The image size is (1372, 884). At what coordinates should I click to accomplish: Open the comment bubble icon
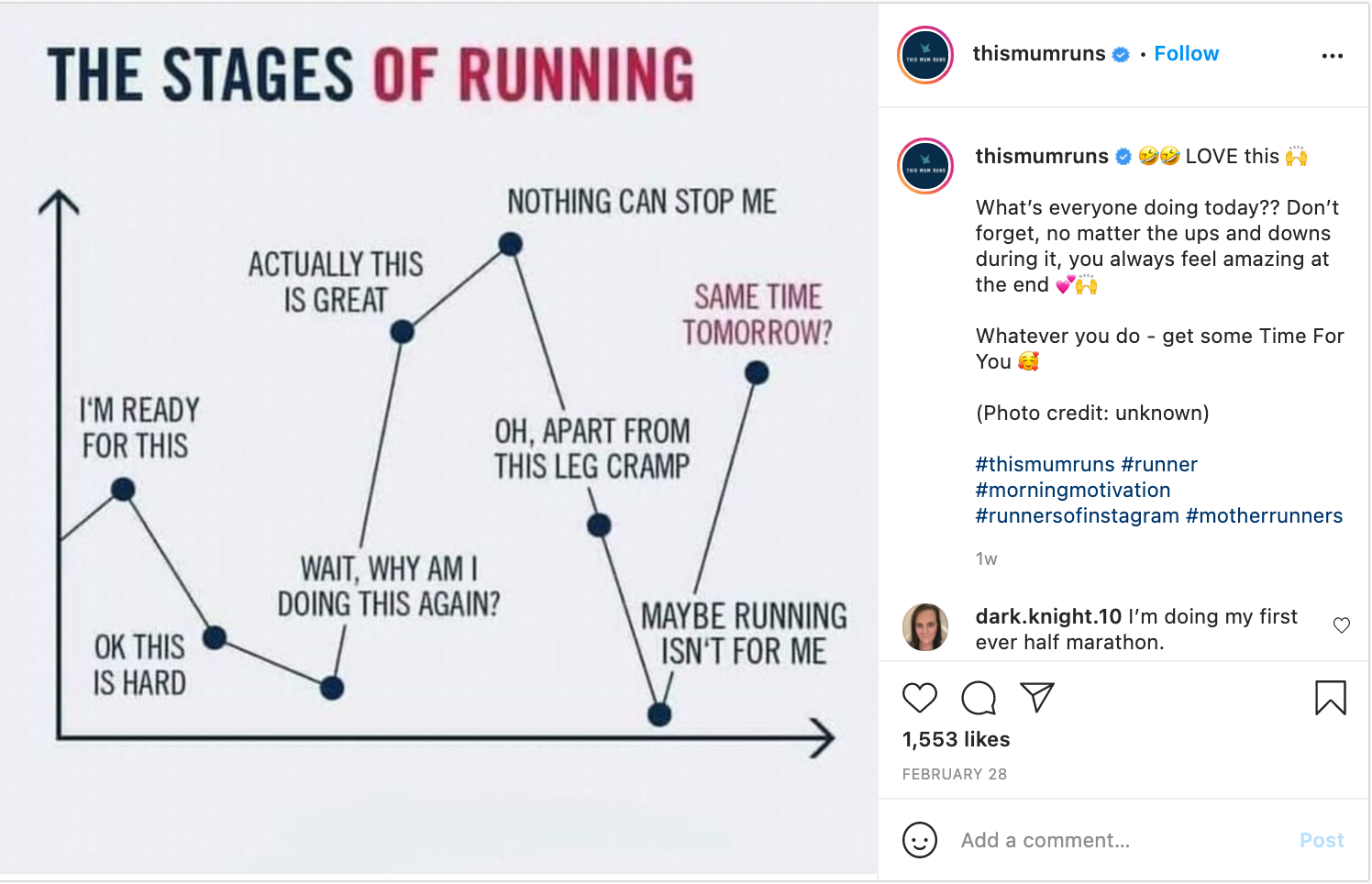point(979,698)
